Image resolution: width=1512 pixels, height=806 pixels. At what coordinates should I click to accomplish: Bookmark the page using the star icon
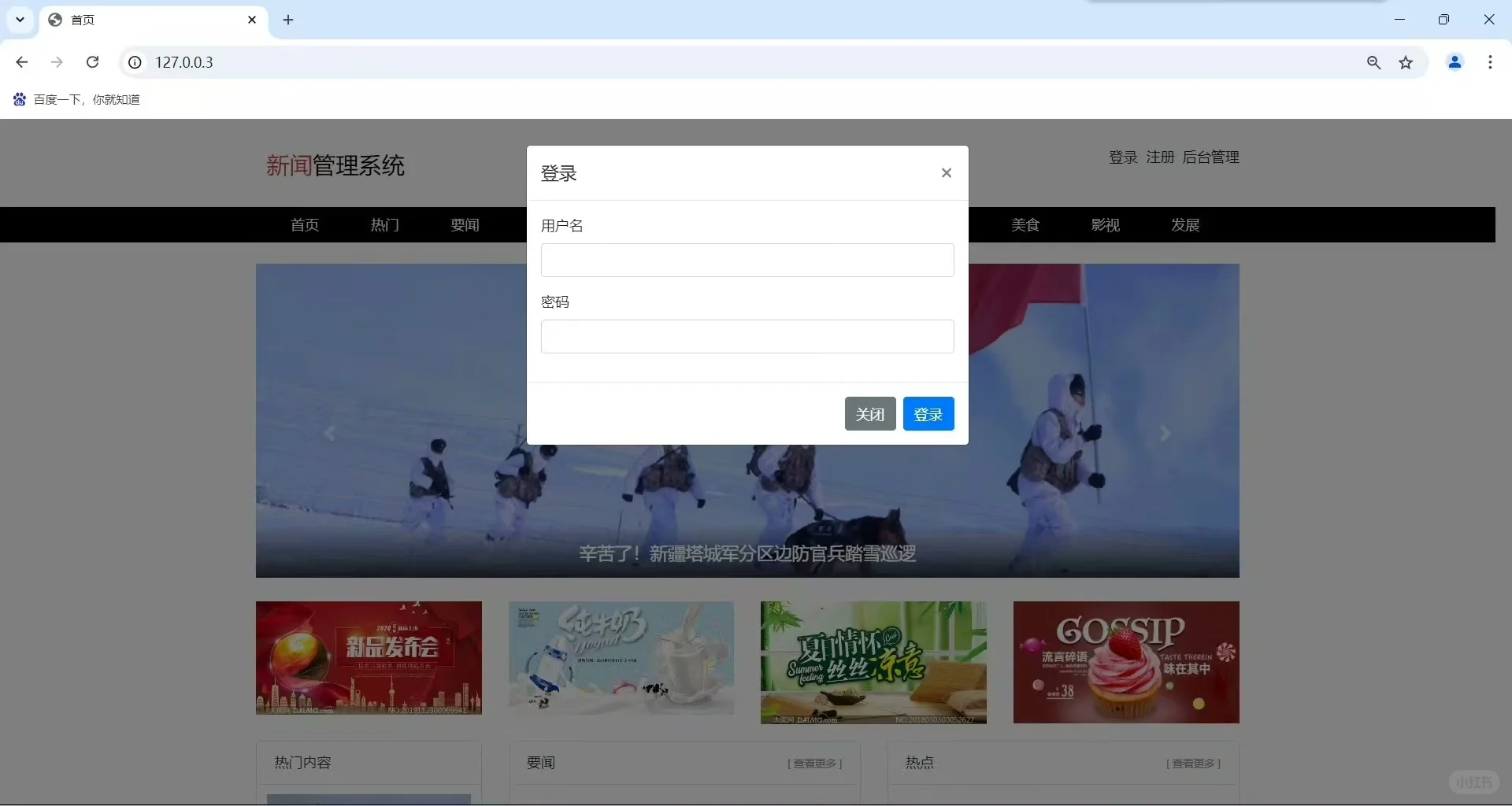coord(1407,63)
